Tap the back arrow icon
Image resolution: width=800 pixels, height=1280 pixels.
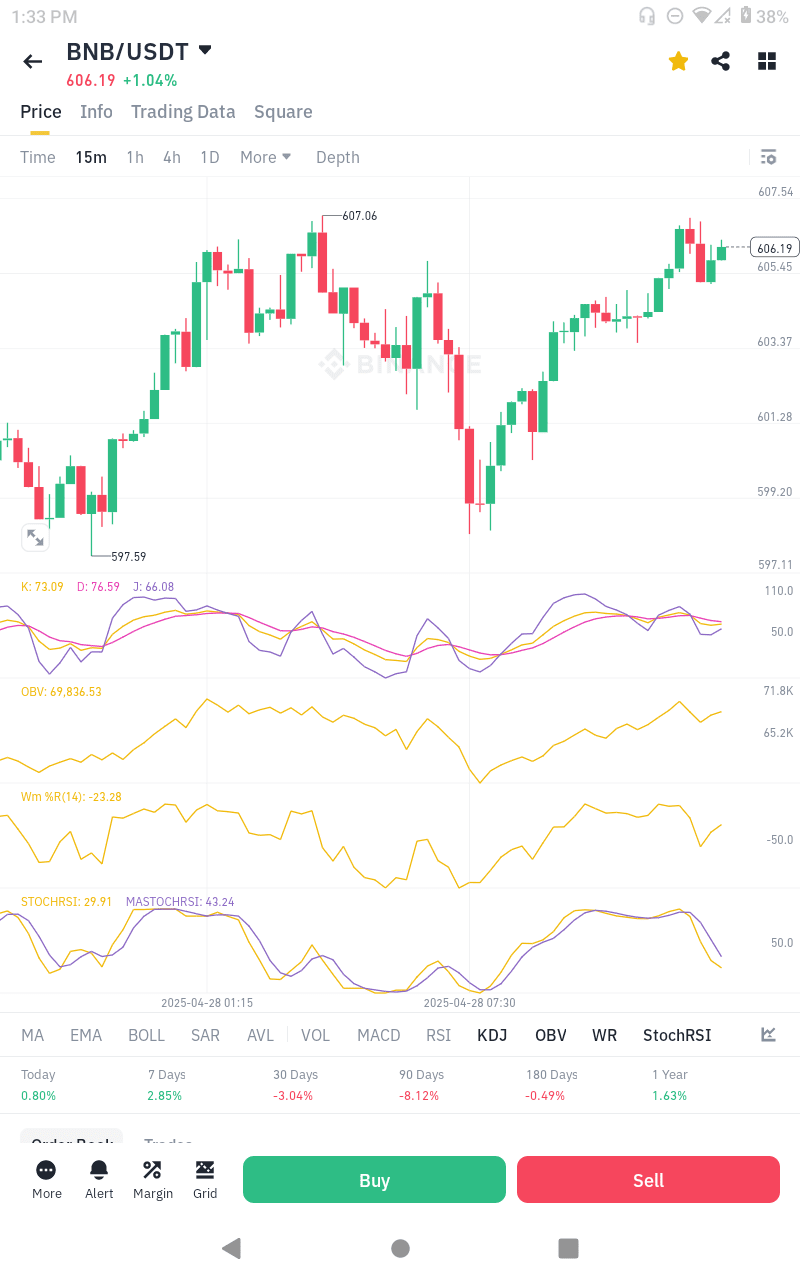[33, 62]
